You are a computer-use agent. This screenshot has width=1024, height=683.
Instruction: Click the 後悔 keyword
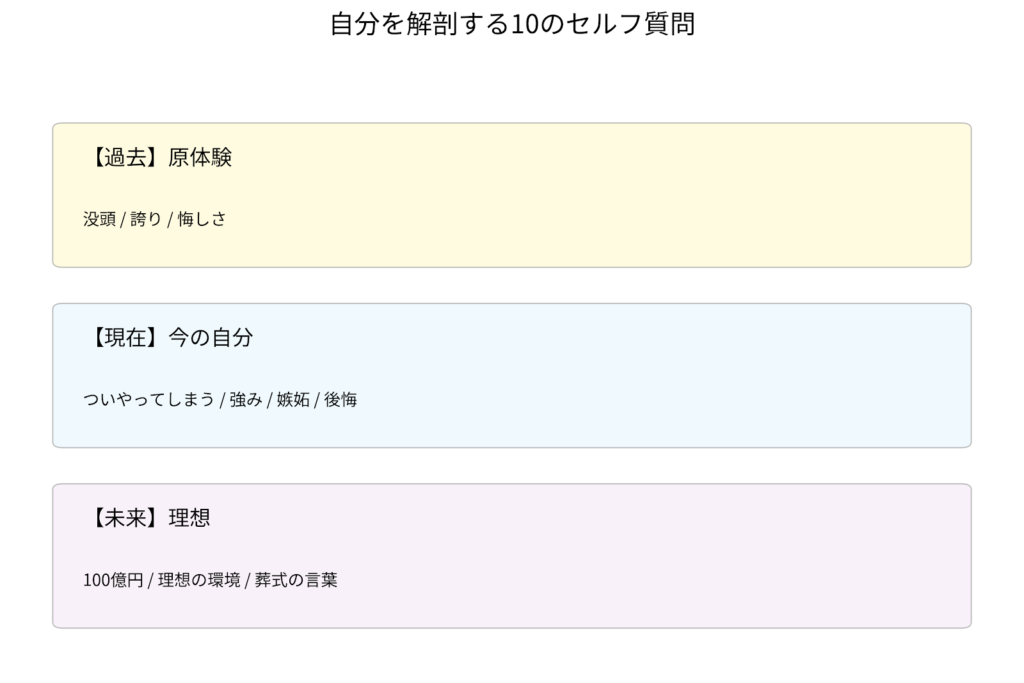(340, 400)
